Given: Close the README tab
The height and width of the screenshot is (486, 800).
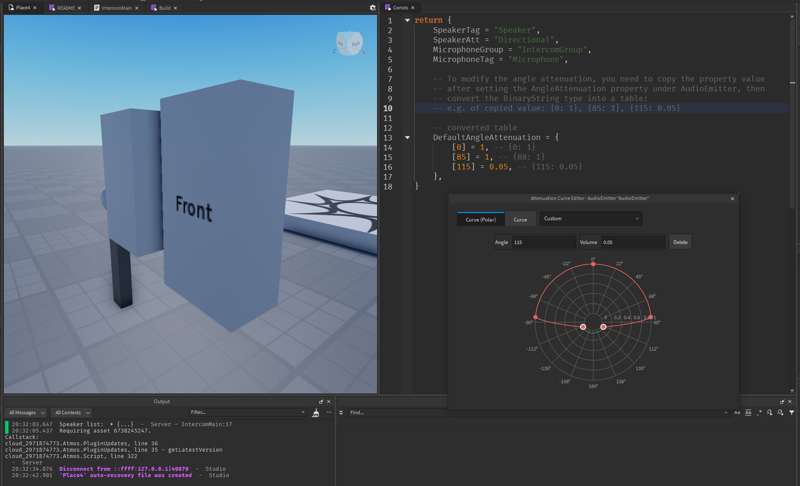Looking at the screenshot, I should coord(80,8).
